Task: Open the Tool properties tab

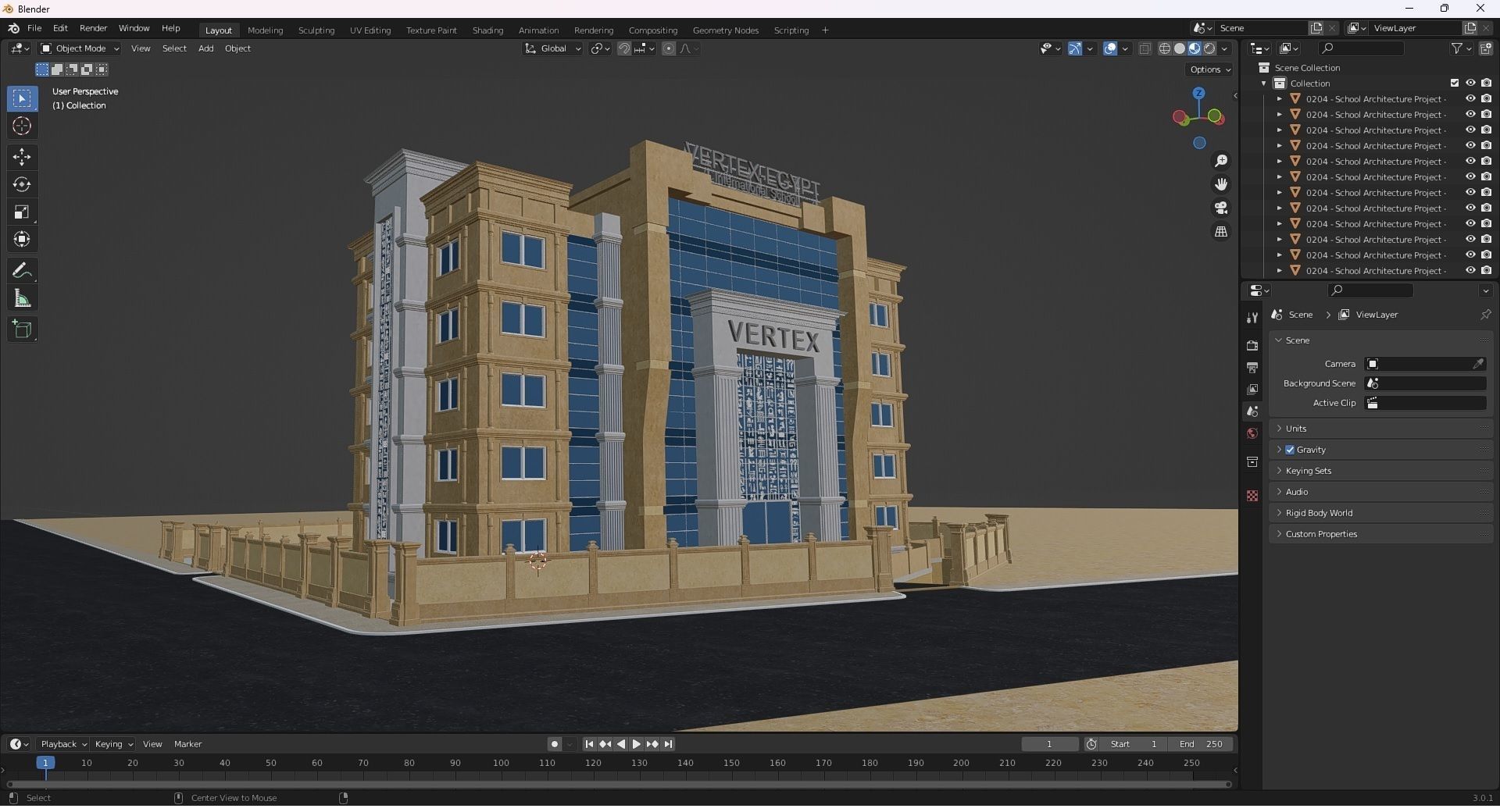Action: pos(1252,317)
